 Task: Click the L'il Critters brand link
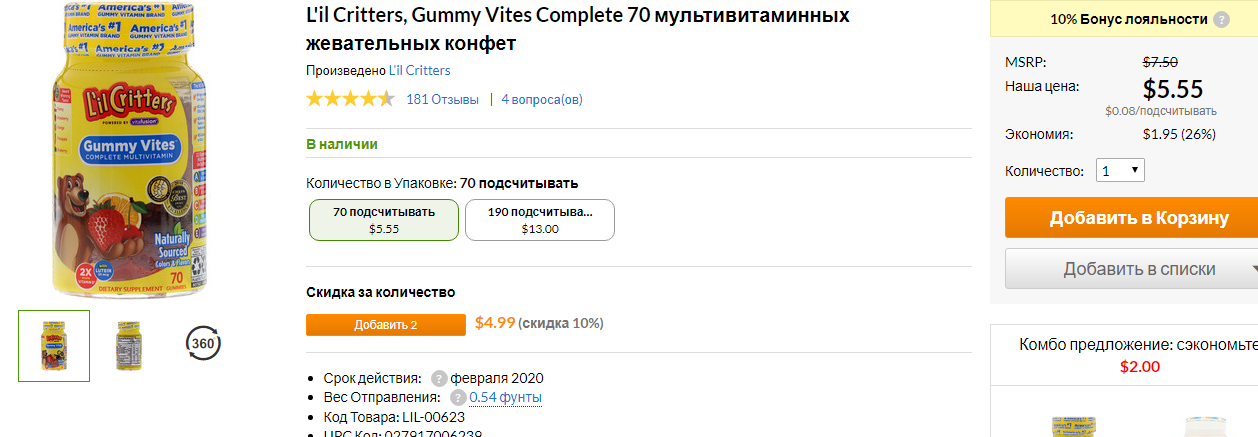pos(419,70)
